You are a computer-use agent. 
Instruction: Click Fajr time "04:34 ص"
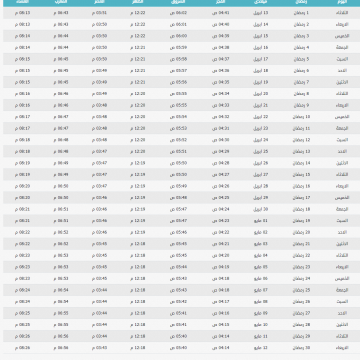point(220,94)
